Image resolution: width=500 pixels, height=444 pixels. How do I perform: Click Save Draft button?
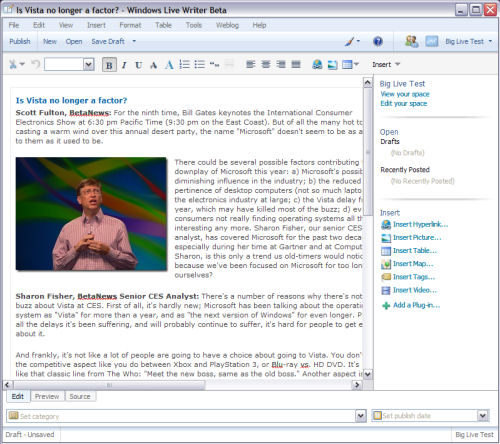108,41
